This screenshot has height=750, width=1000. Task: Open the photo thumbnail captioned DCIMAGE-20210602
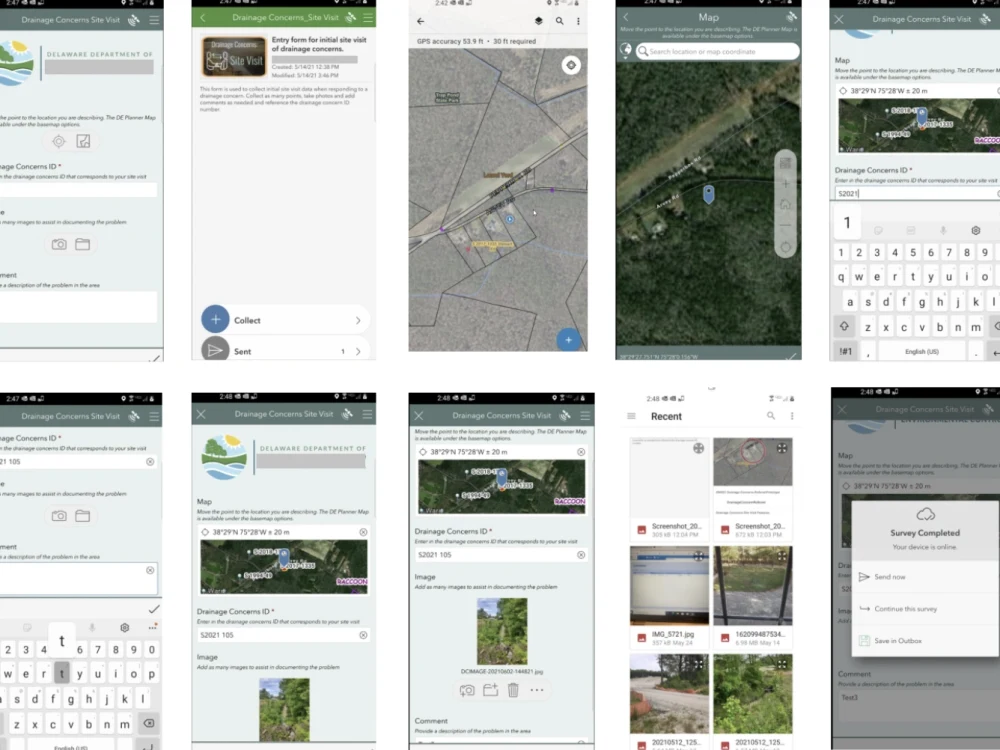click(x=502, y=631)
